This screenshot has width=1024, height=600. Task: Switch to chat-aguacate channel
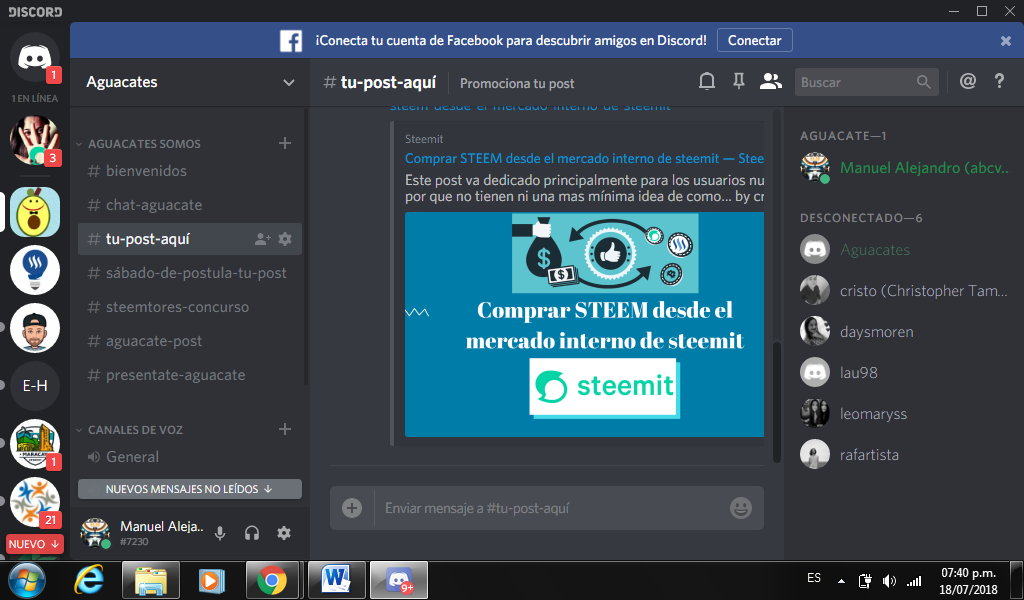[x=189, y=205]
